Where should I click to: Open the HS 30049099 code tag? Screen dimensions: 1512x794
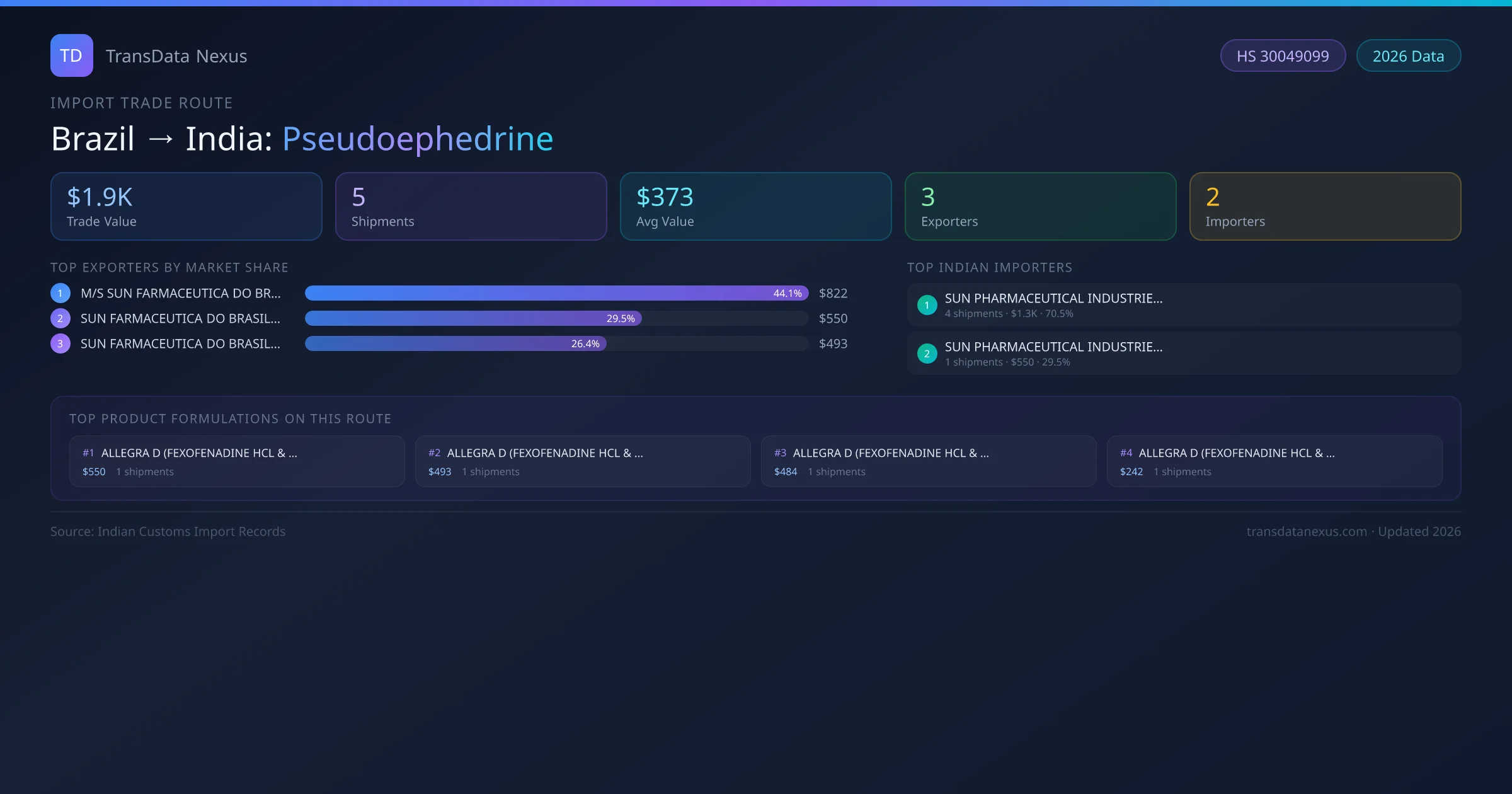point(1282,56)
